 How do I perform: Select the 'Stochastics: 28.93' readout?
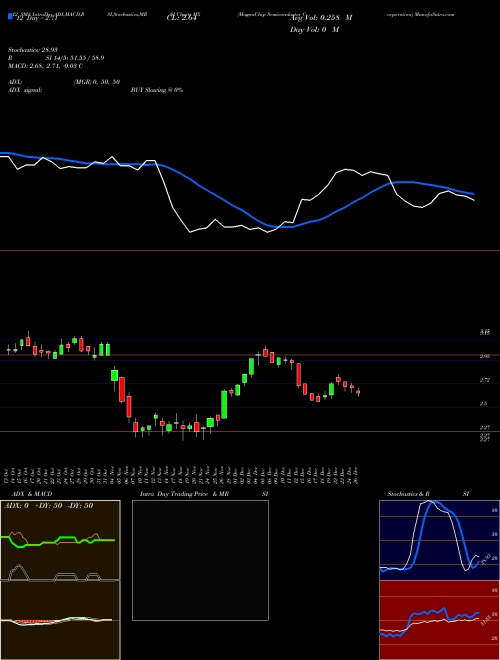pyautogui.click(x=32, y=50)
